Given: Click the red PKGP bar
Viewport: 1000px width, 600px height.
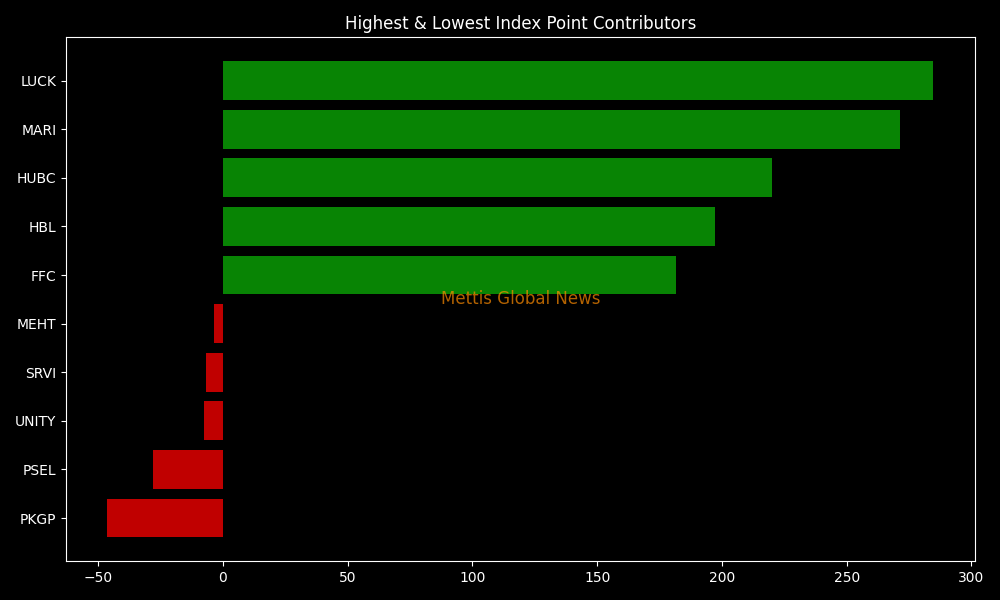Looking at the screenshot, I should pos(165,518).
